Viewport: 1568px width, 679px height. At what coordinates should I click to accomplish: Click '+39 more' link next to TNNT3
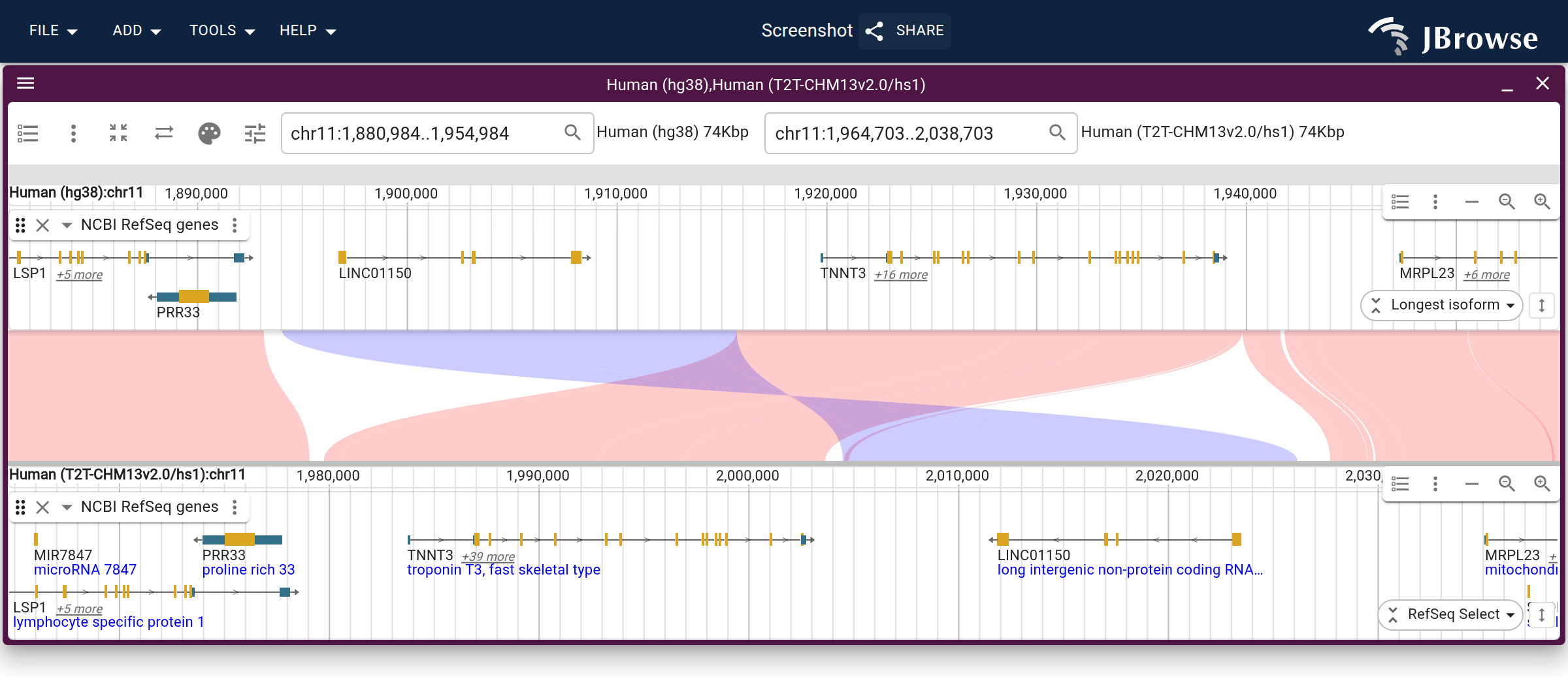pos(488,557)
